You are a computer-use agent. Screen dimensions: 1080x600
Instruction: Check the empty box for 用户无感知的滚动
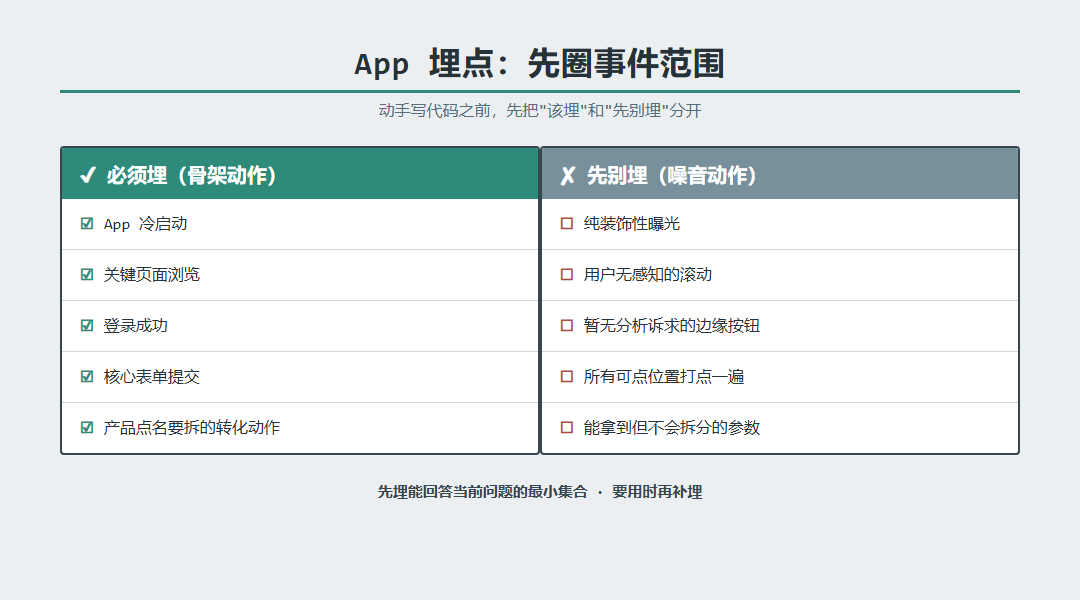567,274
